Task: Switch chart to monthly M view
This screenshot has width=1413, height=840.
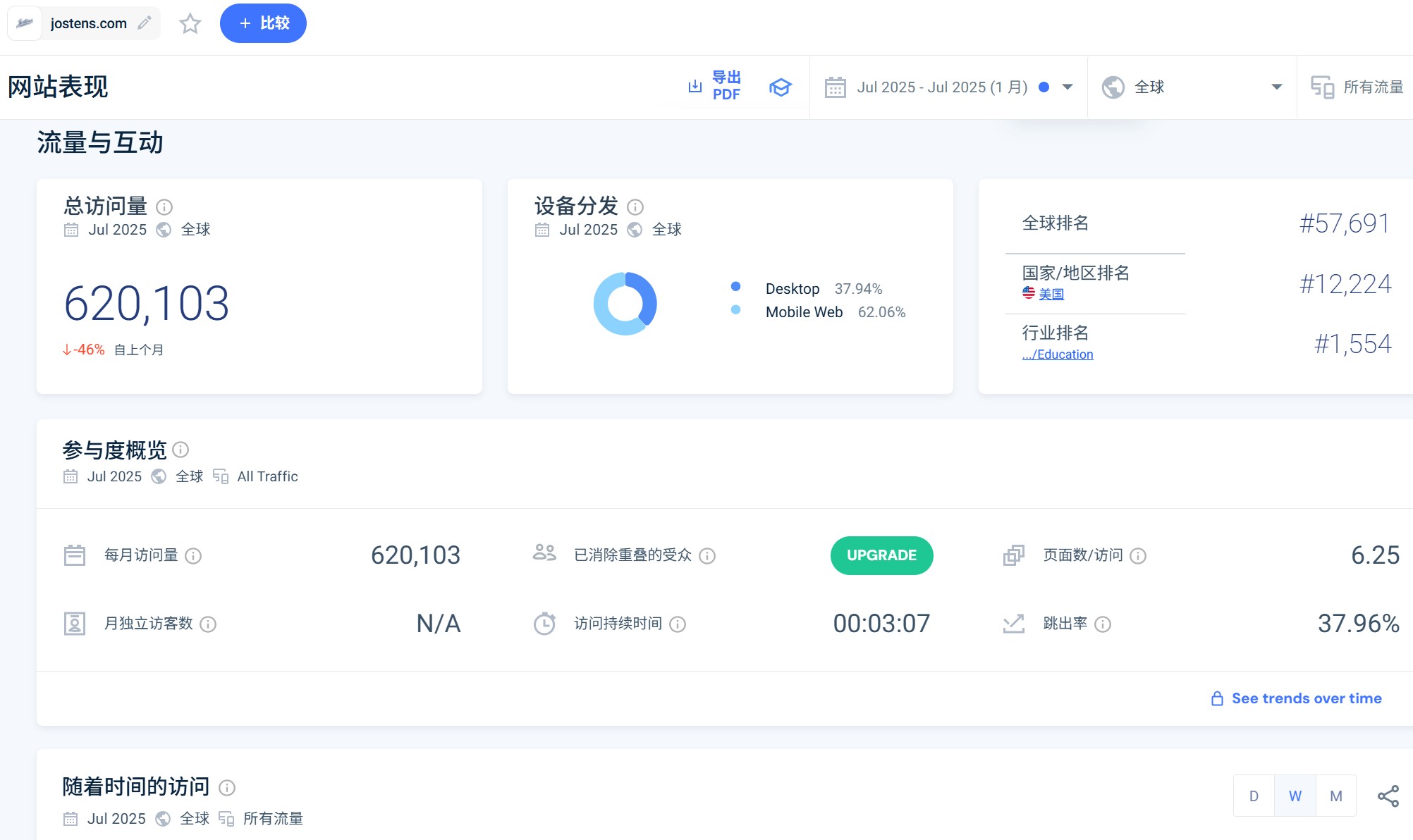Action: pyautogui.click(x=1335, y=796)
